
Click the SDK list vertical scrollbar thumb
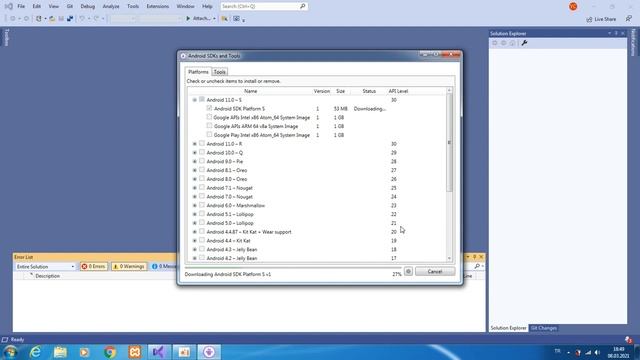click(449, 142)
